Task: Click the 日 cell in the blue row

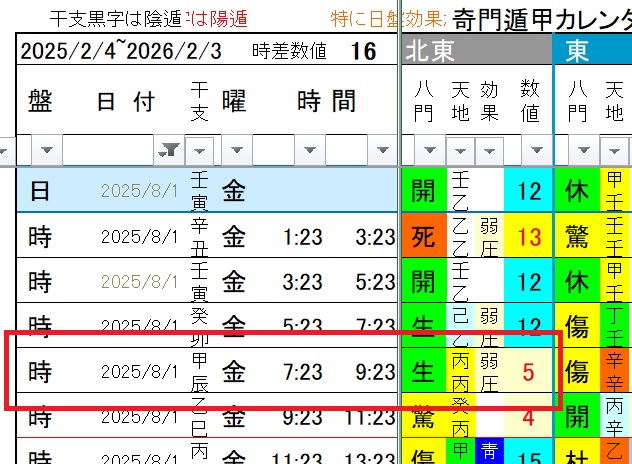Action: (39, 191)
